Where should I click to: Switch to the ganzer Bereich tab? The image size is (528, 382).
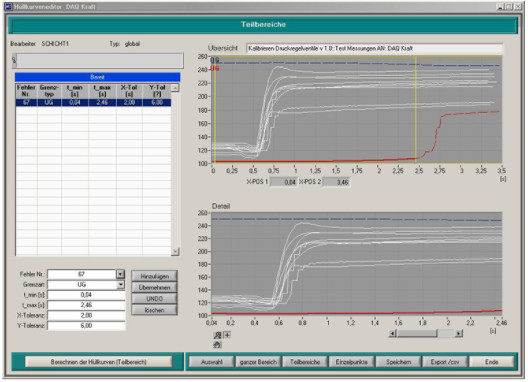click(258, 362)
